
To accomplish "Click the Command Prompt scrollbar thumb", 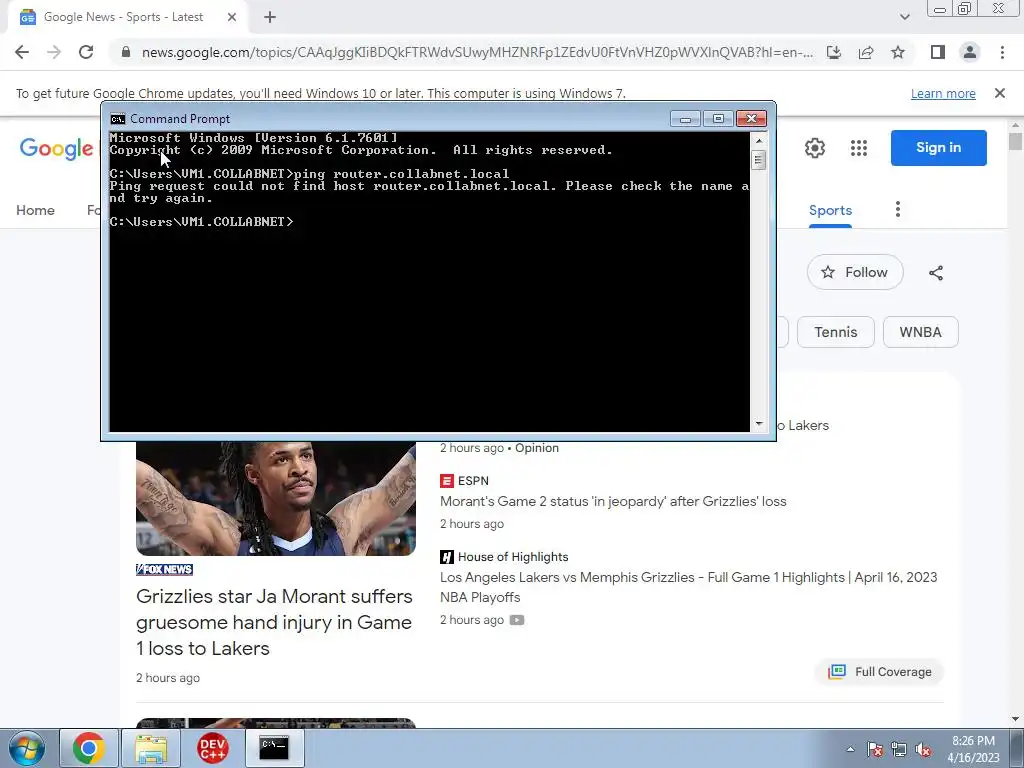I will pyautogui.click(x=758, y=160).
